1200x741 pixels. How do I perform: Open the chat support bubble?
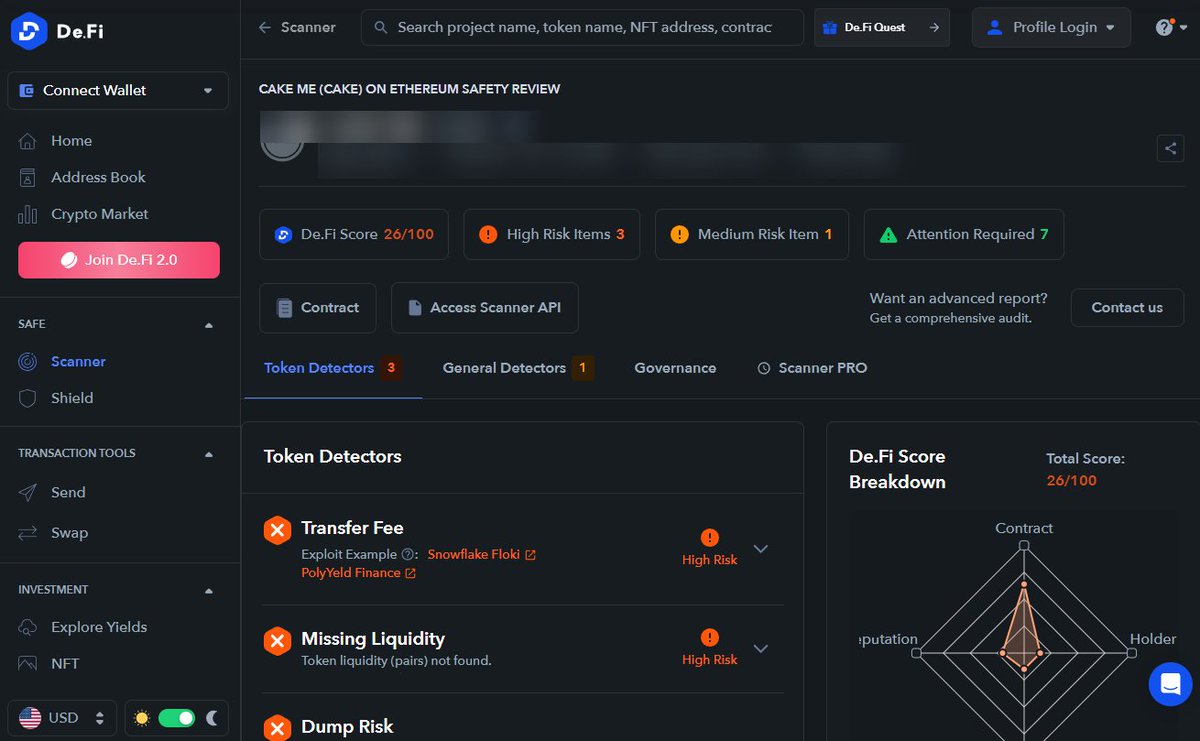click(1170, 685)
